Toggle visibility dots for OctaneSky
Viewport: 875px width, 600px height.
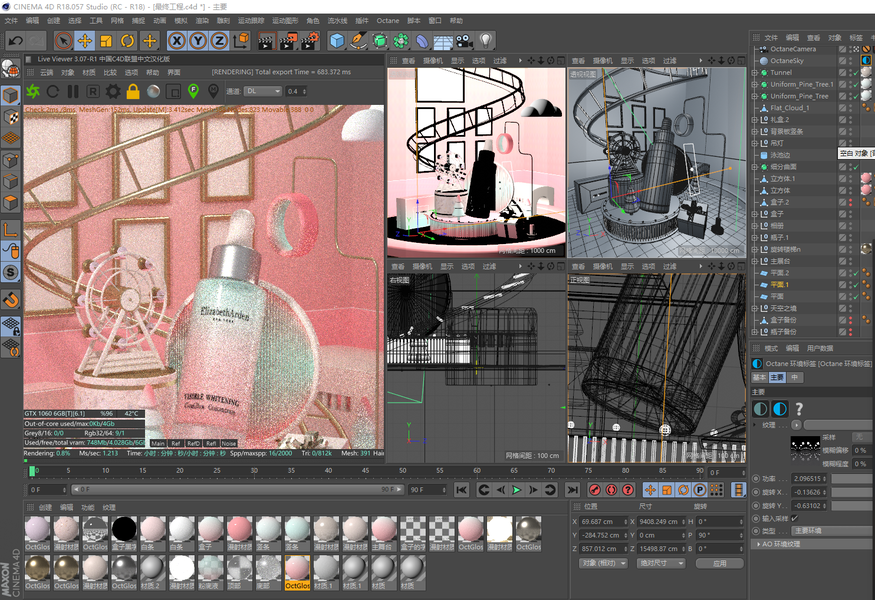point(851,60)
